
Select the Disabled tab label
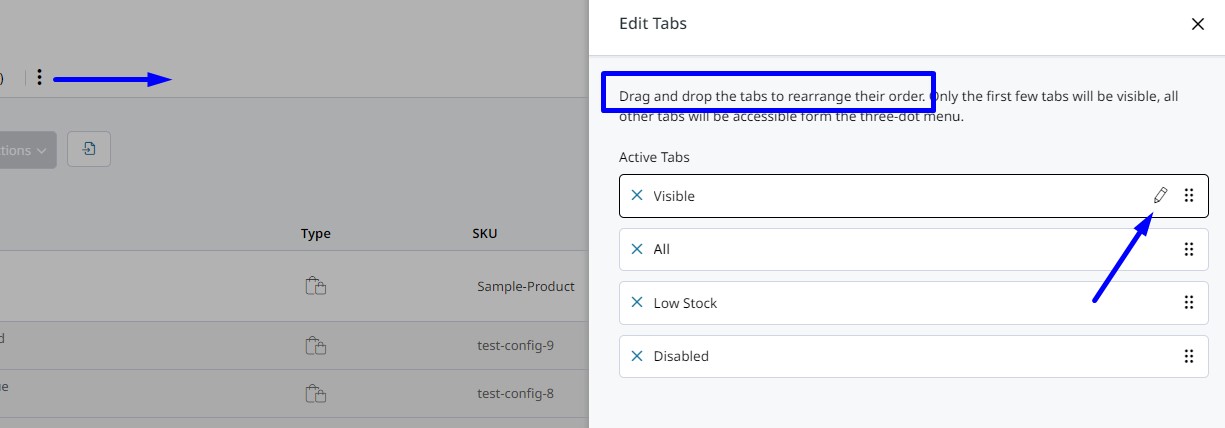click(x=681, y=356)
